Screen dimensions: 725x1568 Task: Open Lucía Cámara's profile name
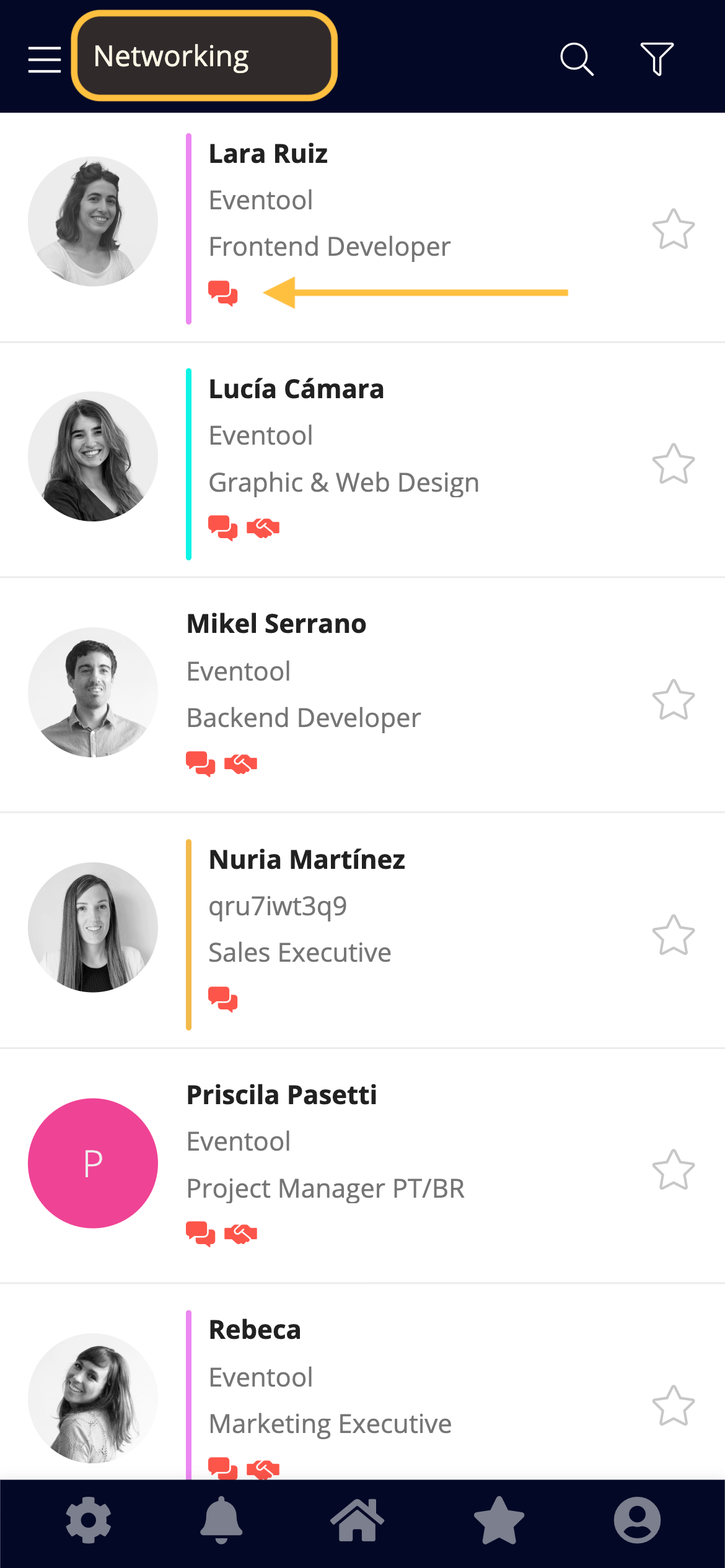296,389
